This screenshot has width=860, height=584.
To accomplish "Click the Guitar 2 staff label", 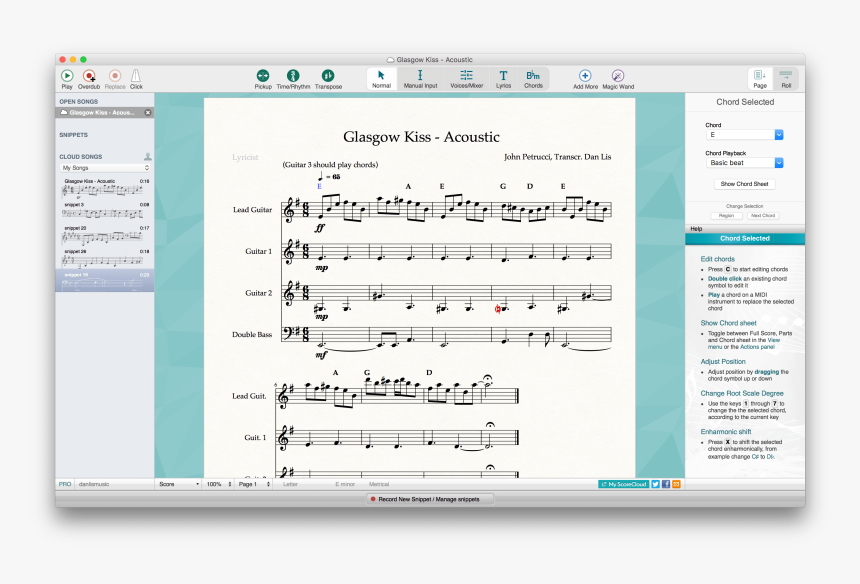I will [258, 293].
